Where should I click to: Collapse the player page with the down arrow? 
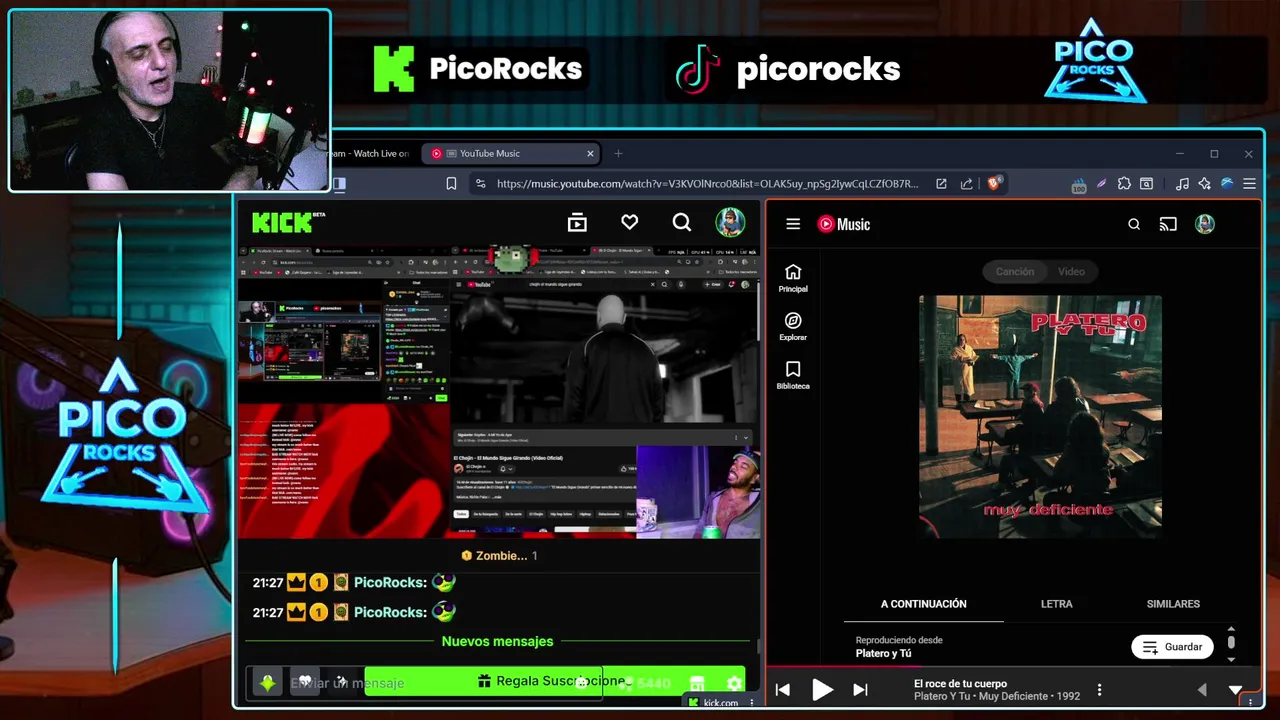pyautogui.click(x=1236, y=689)
